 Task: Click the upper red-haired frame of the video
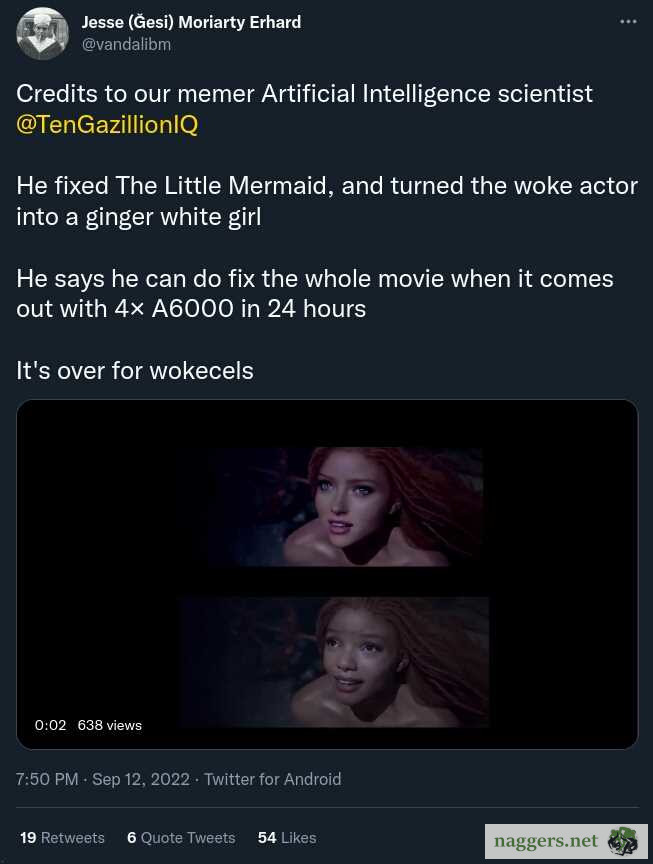click(x=346, y=507)
